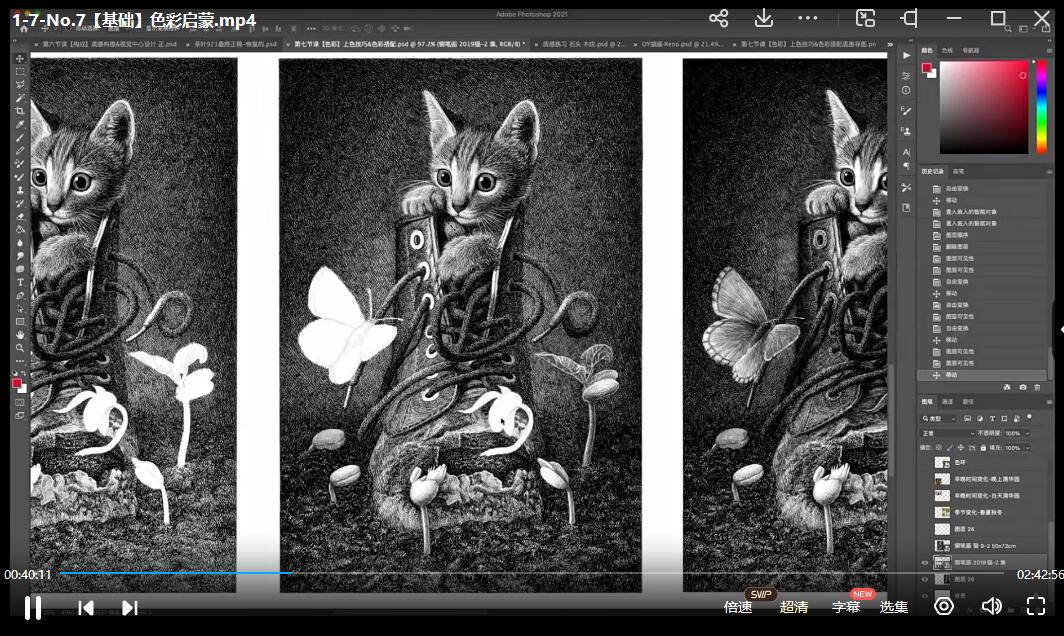The width and height of the screenshot is (1064, 636).
Task: Enter fullscreen mode in video player
Action: click(1036, 605)
